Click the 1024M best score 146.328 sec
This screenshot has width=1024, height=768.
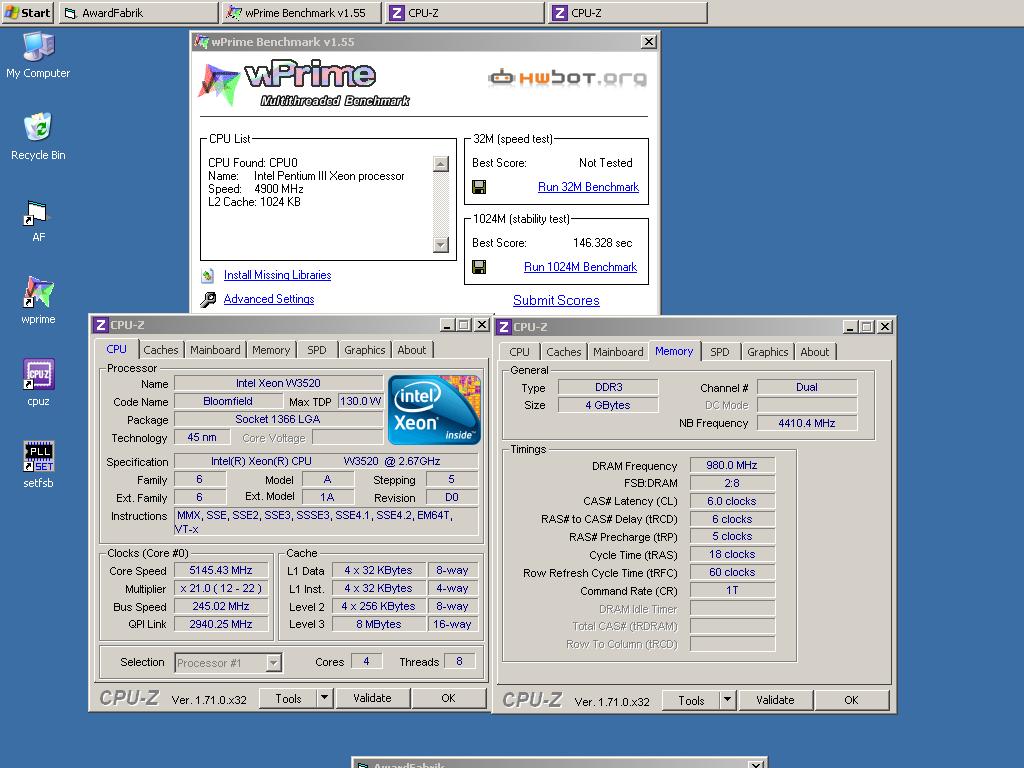point(602,243)
